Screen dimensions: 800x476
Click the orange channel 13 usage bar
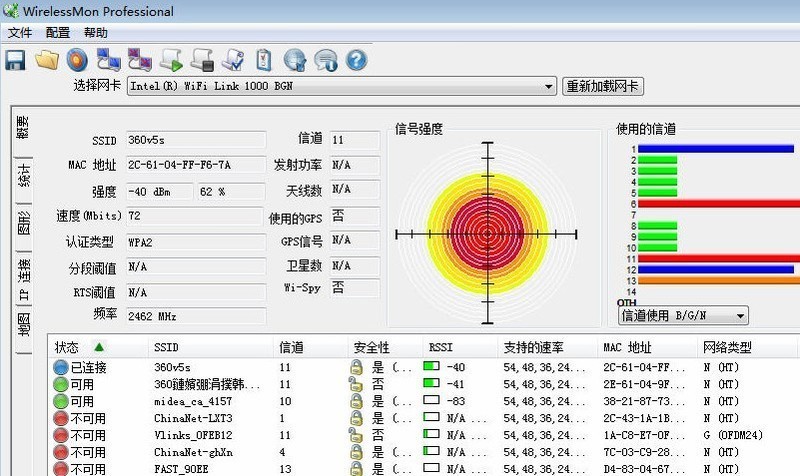pos(719,280)
